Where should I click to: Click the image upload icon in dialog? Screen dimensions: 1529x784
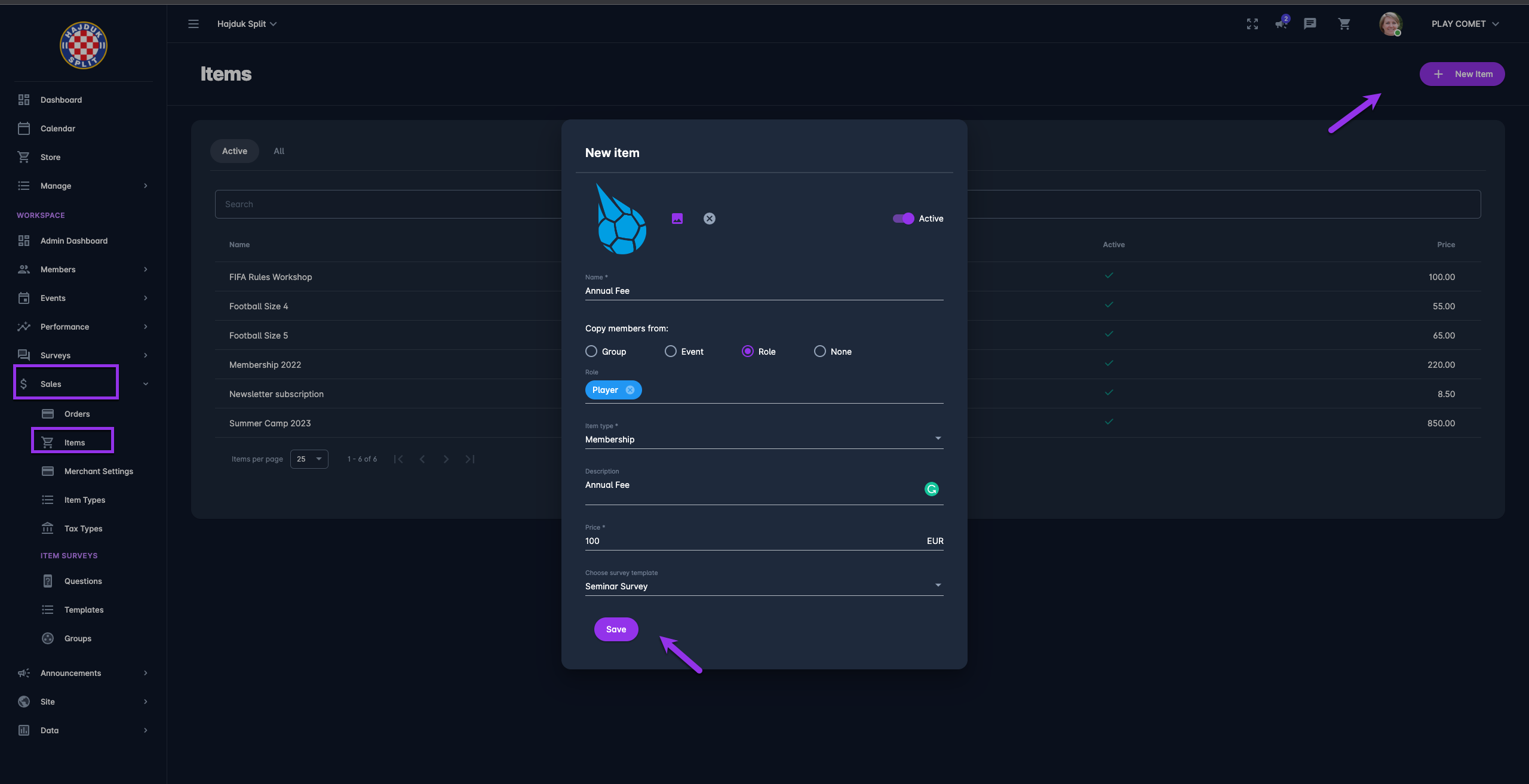point(677,219)
